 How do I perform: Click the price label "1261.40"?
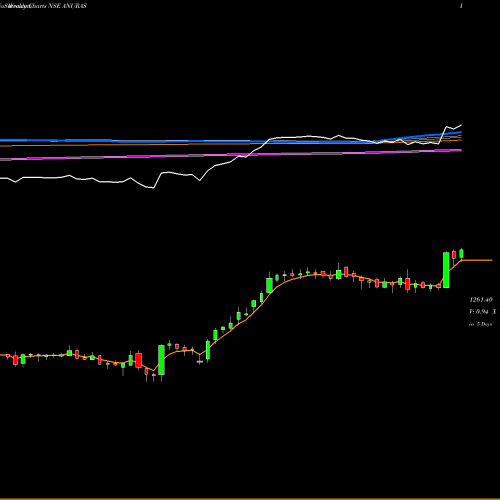click(481, 300)
